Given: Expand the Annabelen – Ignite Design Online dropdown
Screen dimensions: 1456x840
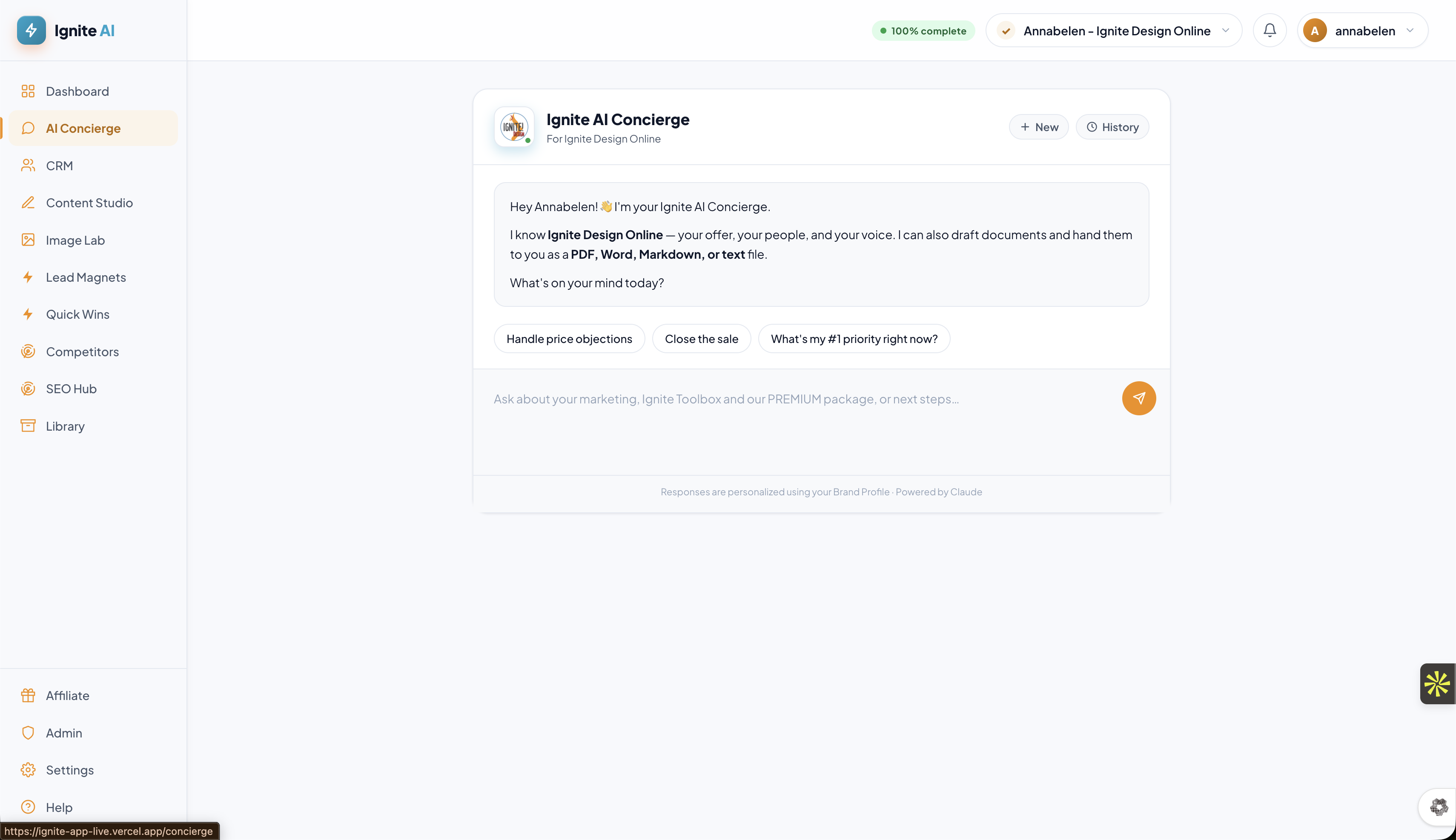Looking at the screenshot, I should click(x=1113, y=31).
